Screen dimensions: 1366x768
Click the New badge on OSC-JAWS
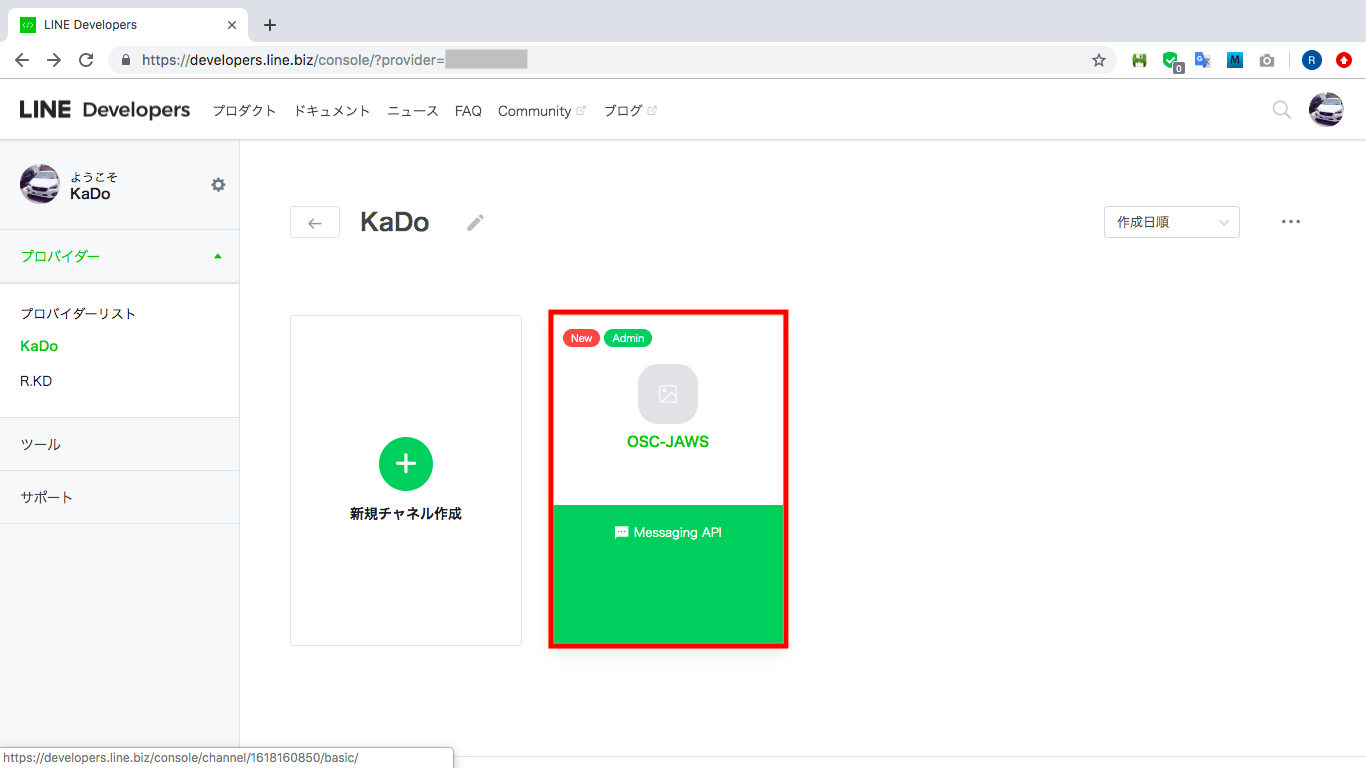[581, 338]
